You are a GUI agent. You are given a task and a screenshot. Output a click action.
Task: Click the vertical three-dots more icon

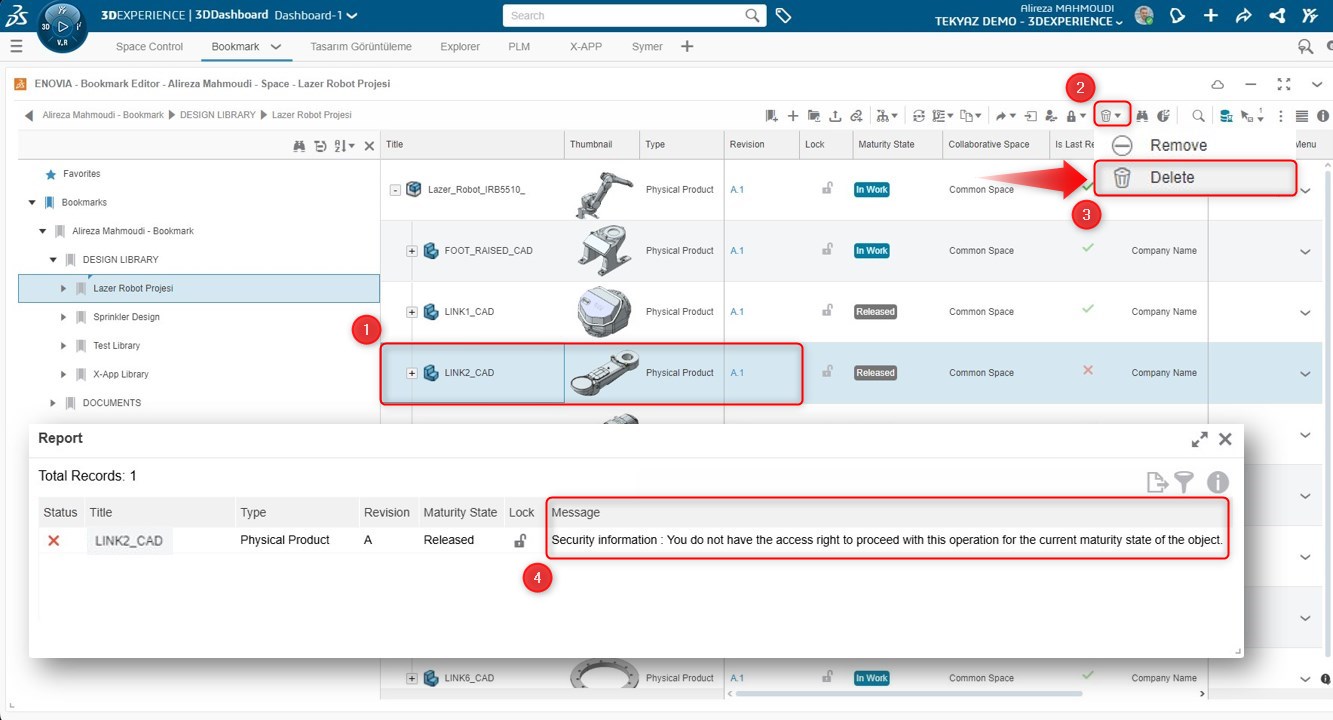(1281, 116)
